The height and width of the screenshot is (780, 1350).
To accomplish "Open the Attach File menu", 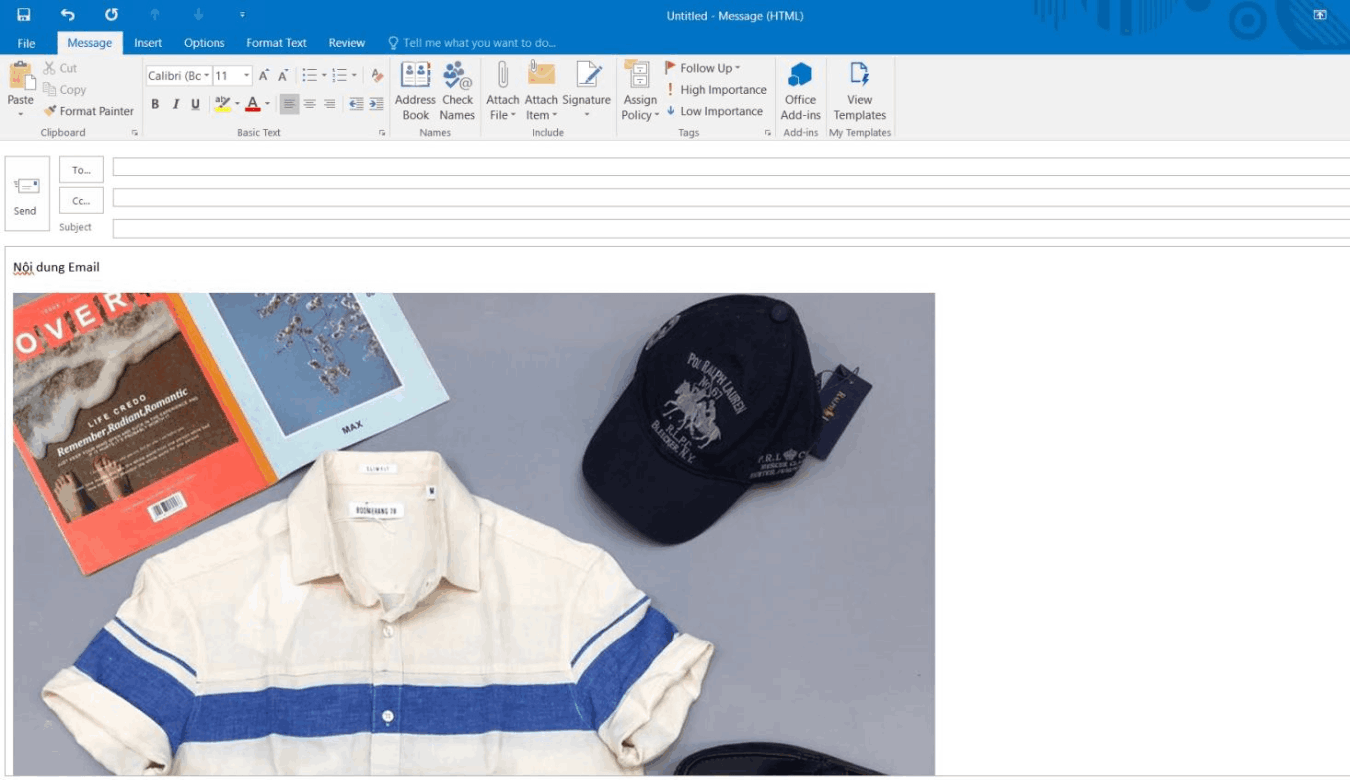I will pyautogui.click(x=502, y=91).
